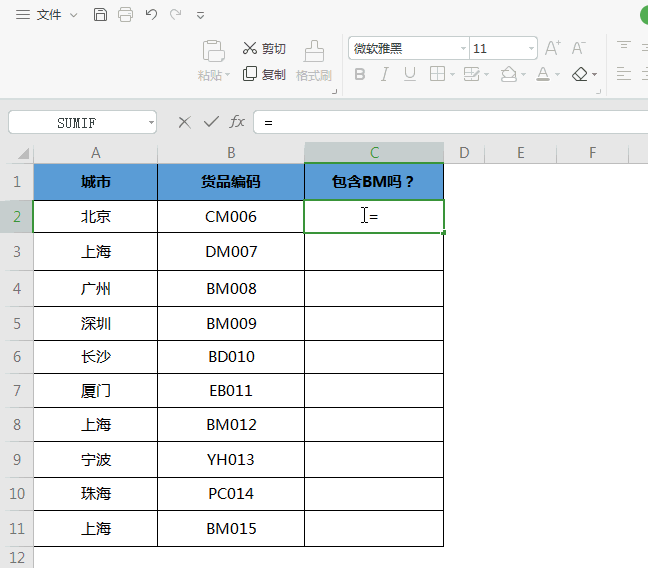This screenshot has width=648, height=568.
Task: Select row 11 header
Action: coord(17,529)
